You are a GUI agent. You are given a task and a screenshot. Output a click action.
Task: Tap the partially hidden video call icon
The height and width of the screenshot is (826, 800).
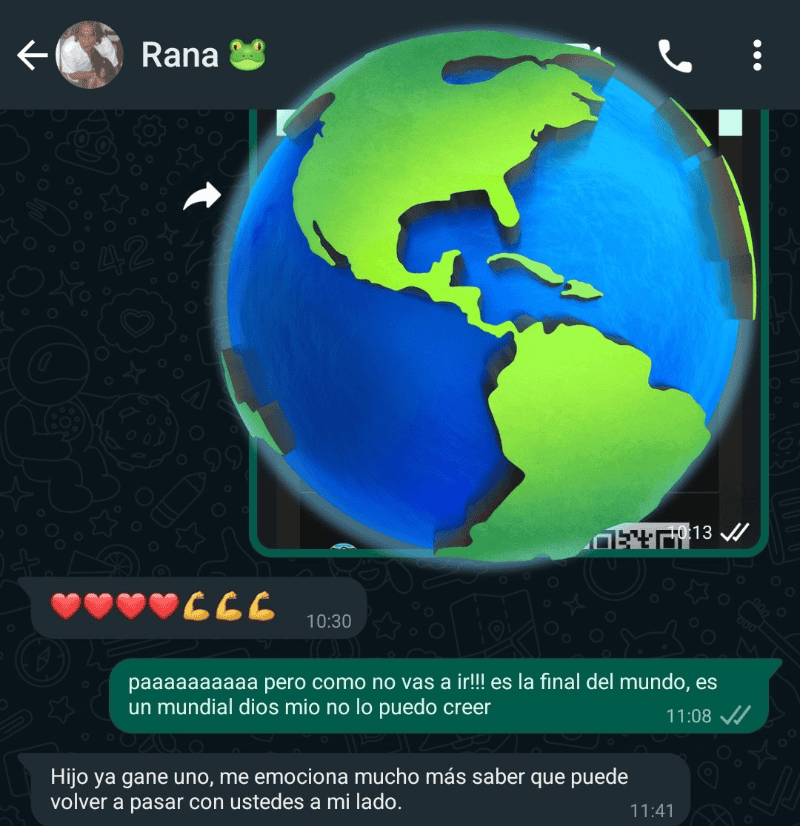point(585,52)
